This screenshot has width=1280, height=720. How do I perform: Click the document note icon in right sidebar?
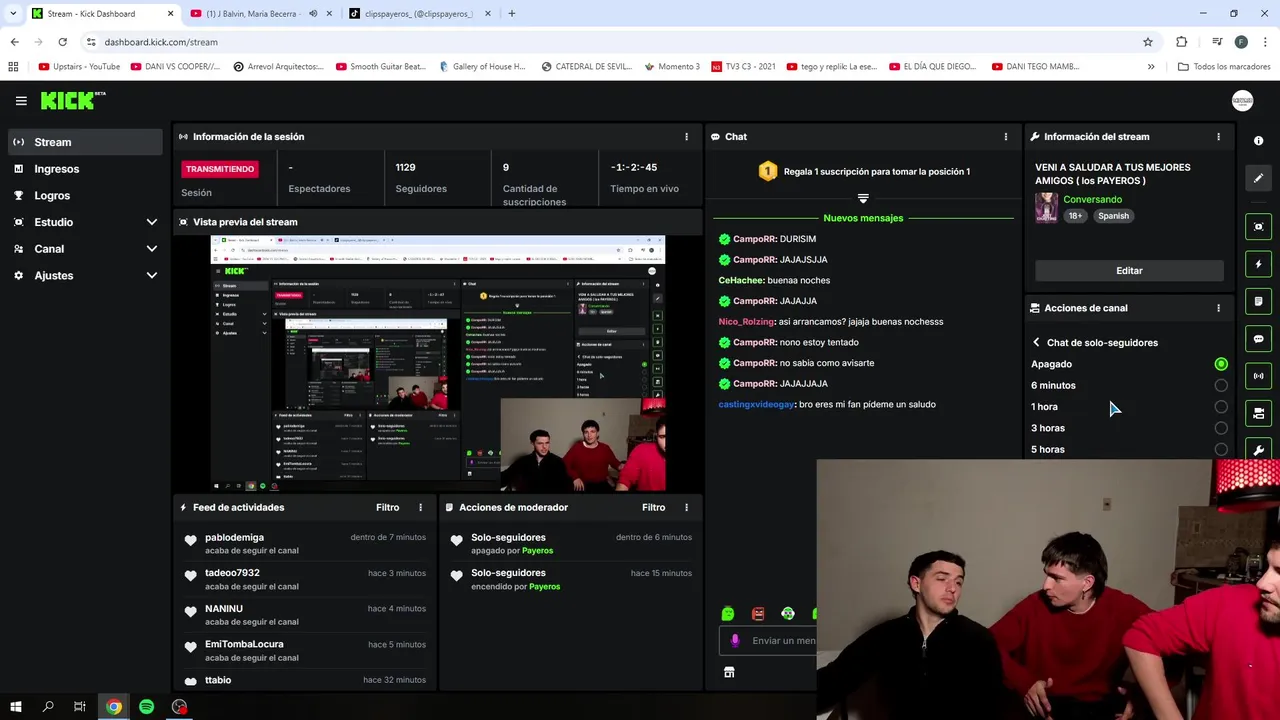[x=1258, y=301]
